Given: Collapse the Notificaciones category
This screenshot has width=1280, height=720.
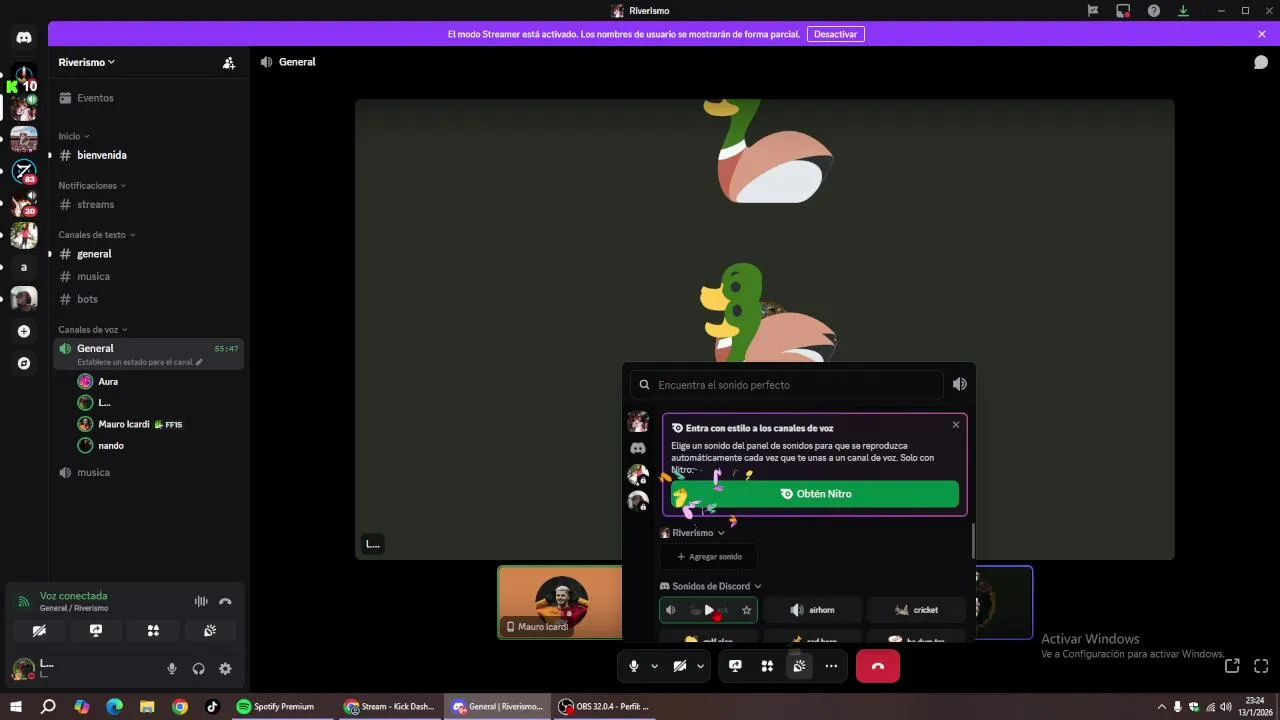Looking at the screenshot, I should pyautogui.click(x=92, y=186).
